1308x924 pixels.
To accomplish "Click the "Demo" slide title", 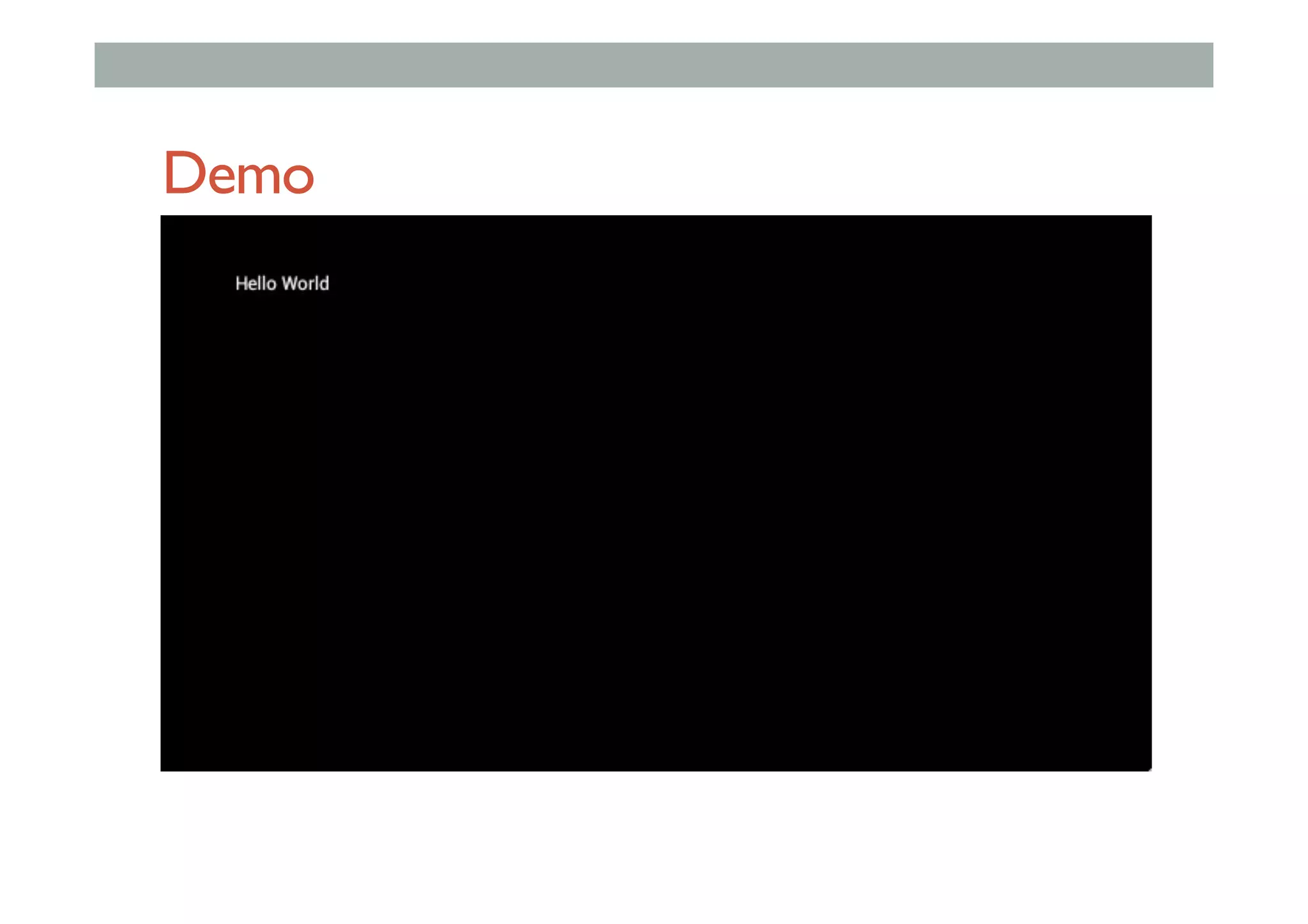I will tap(239, 172).
